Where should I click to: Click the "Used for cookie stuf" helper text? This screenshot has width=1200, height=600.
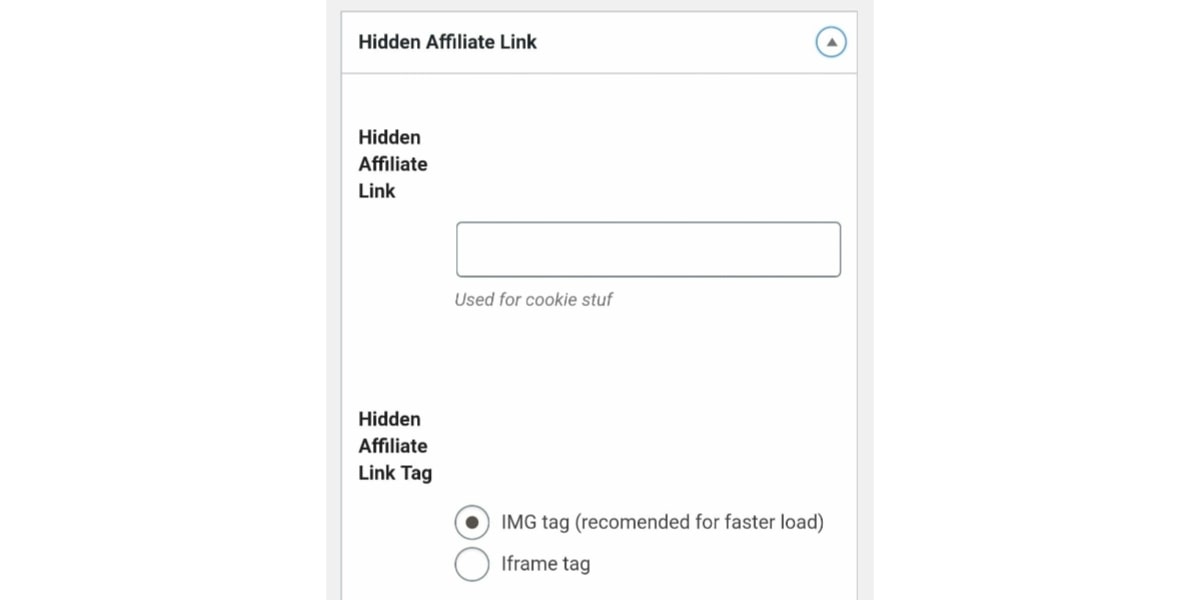coord(533,299)
